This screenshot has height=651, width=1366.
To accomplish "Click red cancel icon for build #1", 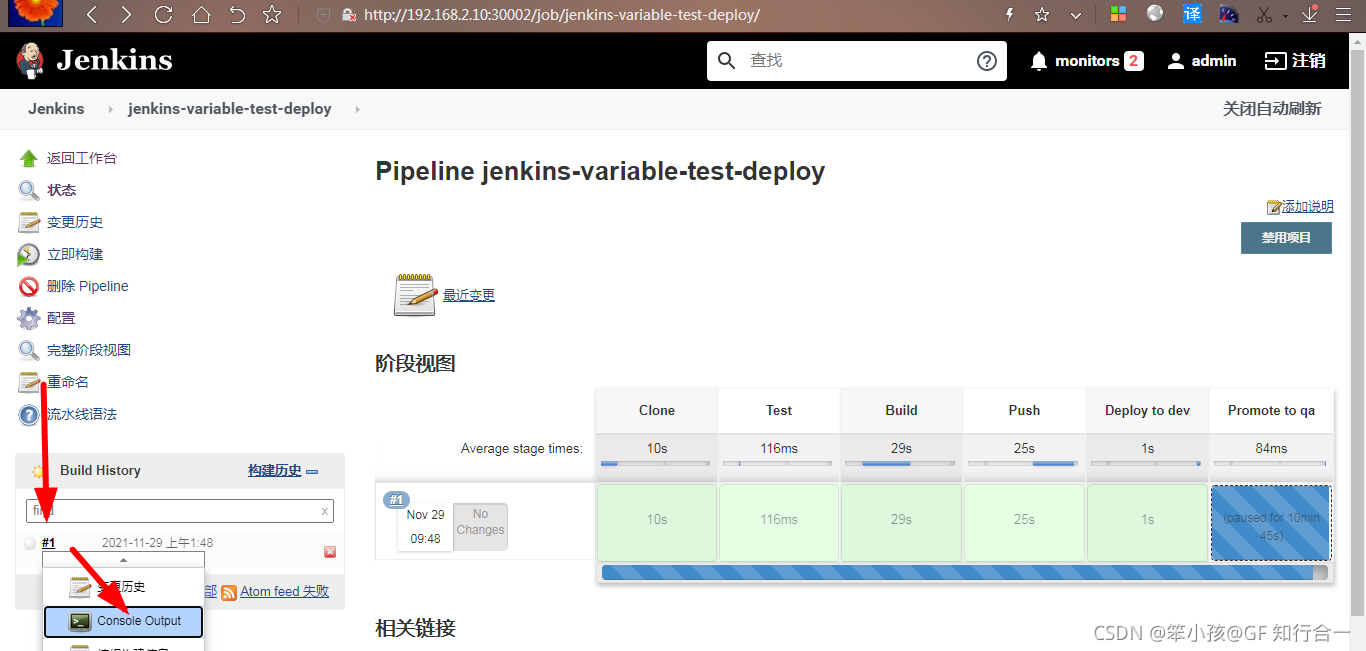I will pos(330,552).
